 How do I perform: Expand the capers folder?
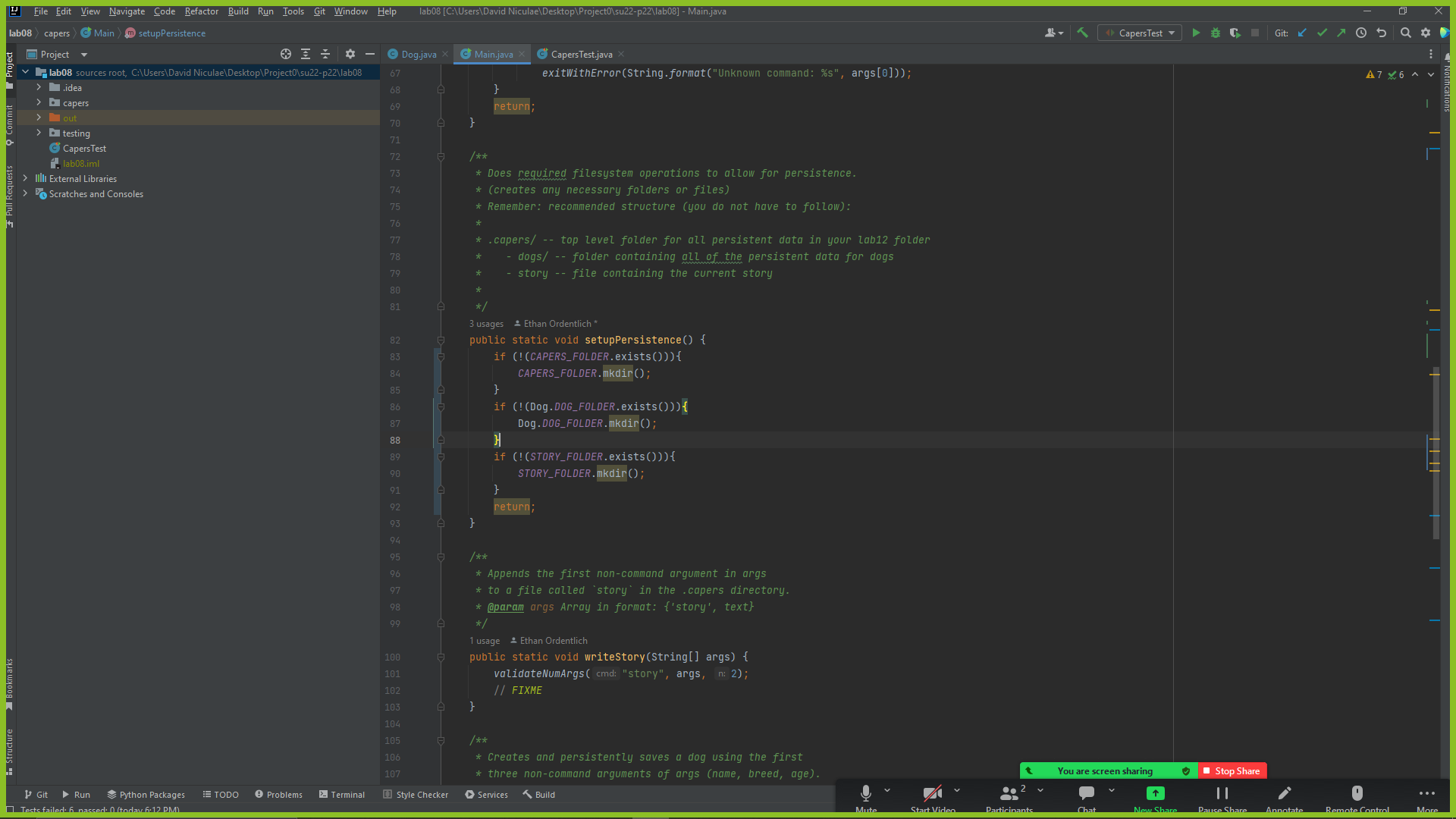[x=39, y=102]
